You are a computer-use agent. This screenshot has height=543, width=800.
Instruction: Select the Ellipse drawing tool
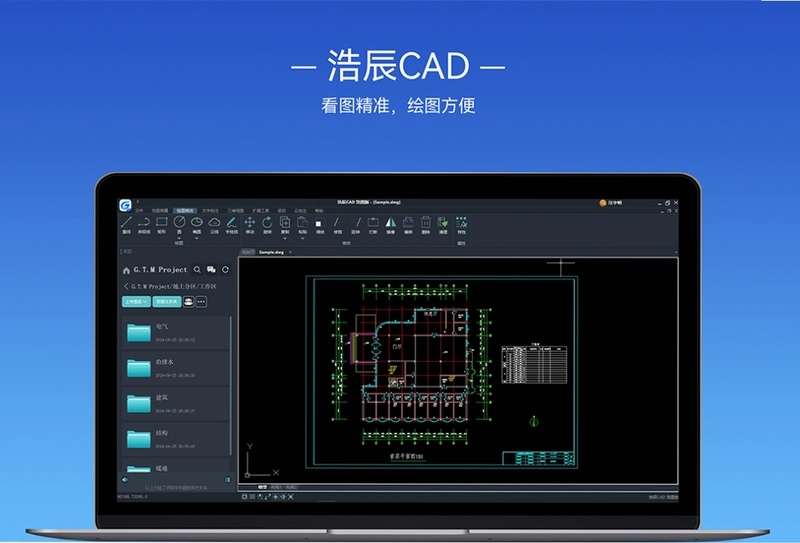(197, 225)
